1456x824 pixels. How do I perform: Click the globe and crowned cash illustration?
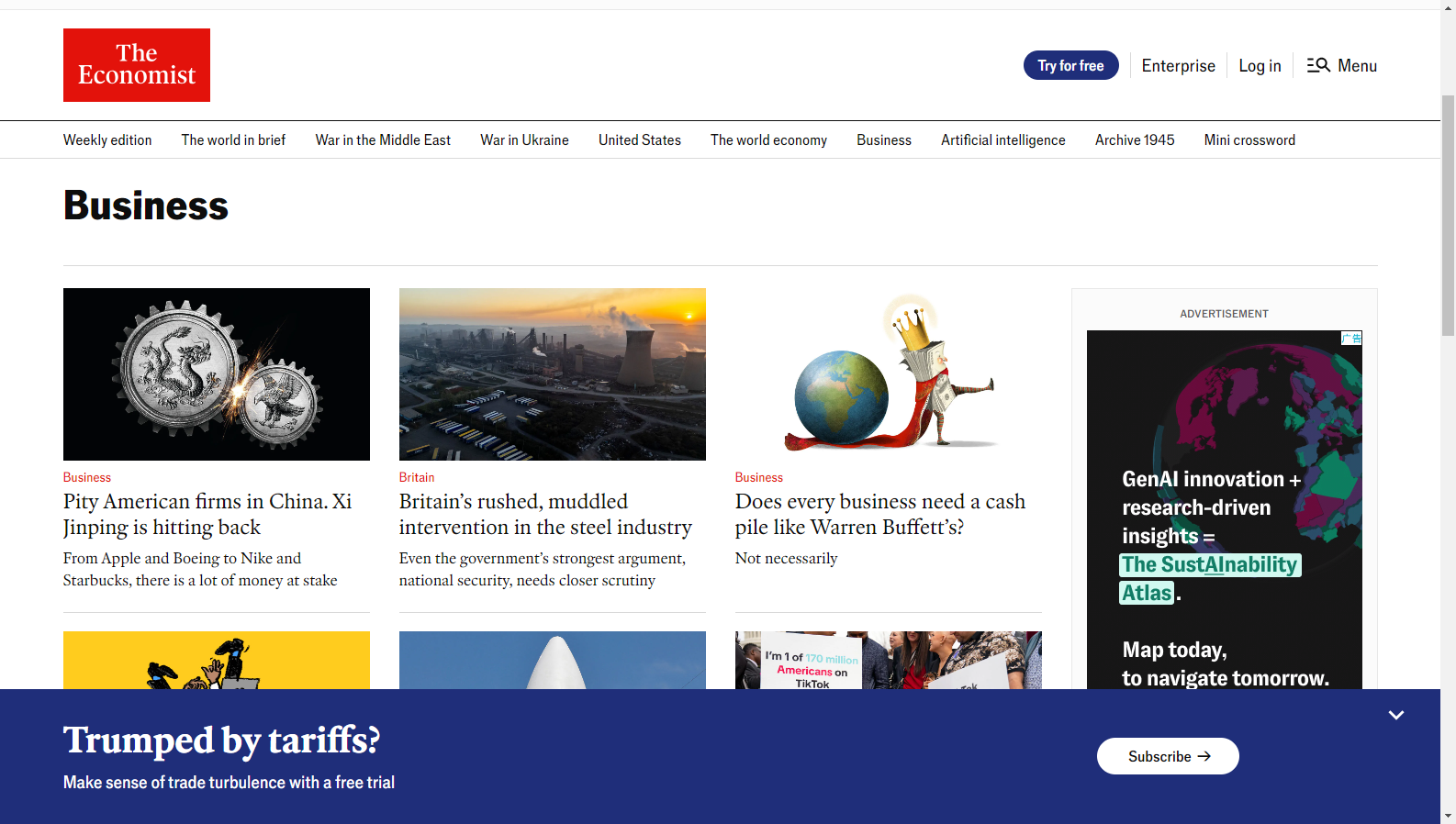pyautogui.click(x=889, y=374)
